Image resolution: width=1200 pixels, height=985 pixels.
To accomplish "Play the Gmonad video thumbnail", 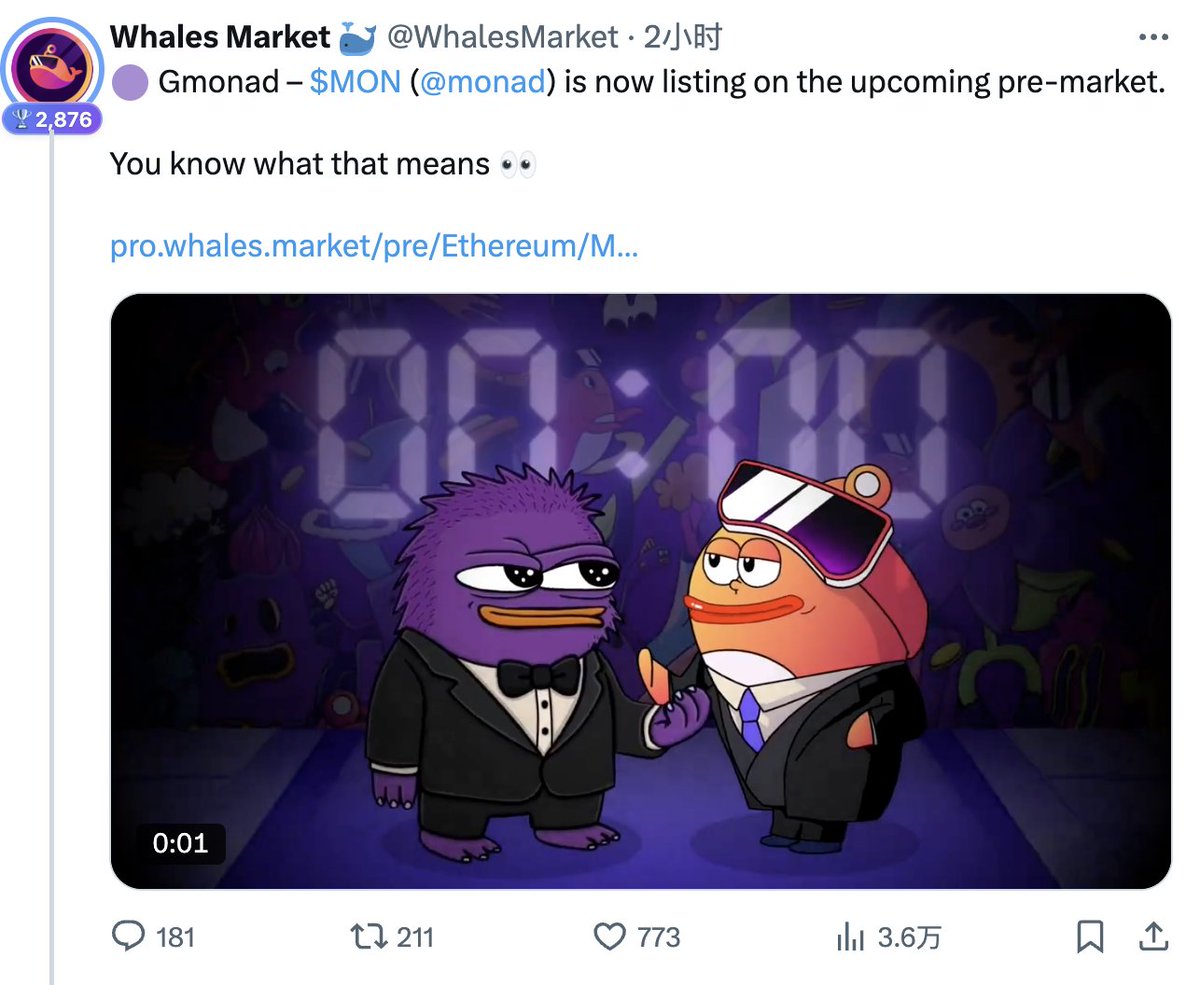I will tap(640, 591).
